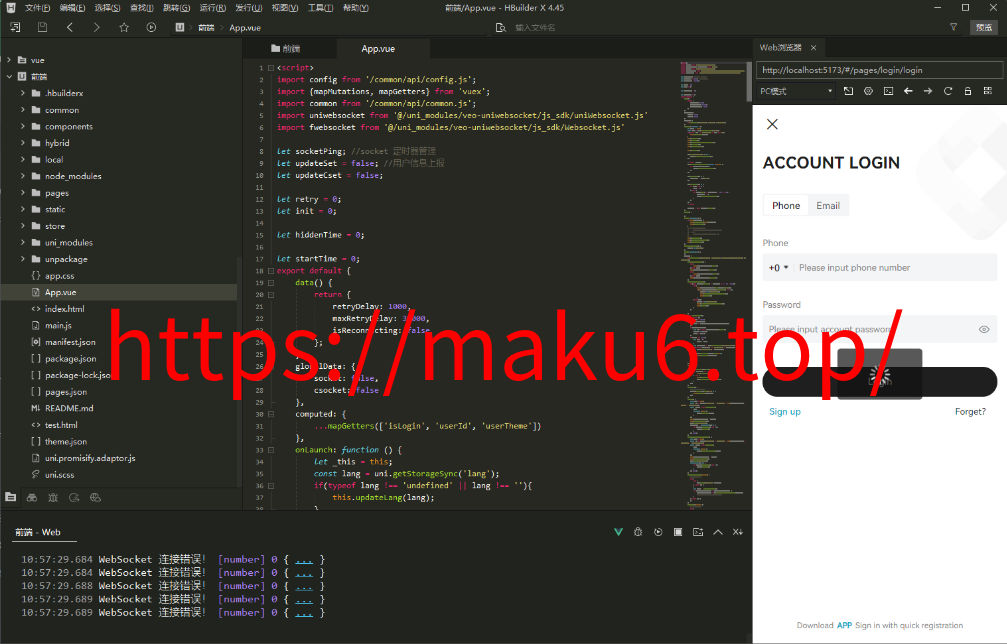Click the second sidebar bottom icon
Screen dimensions: 1007x644
pos(32,497)
